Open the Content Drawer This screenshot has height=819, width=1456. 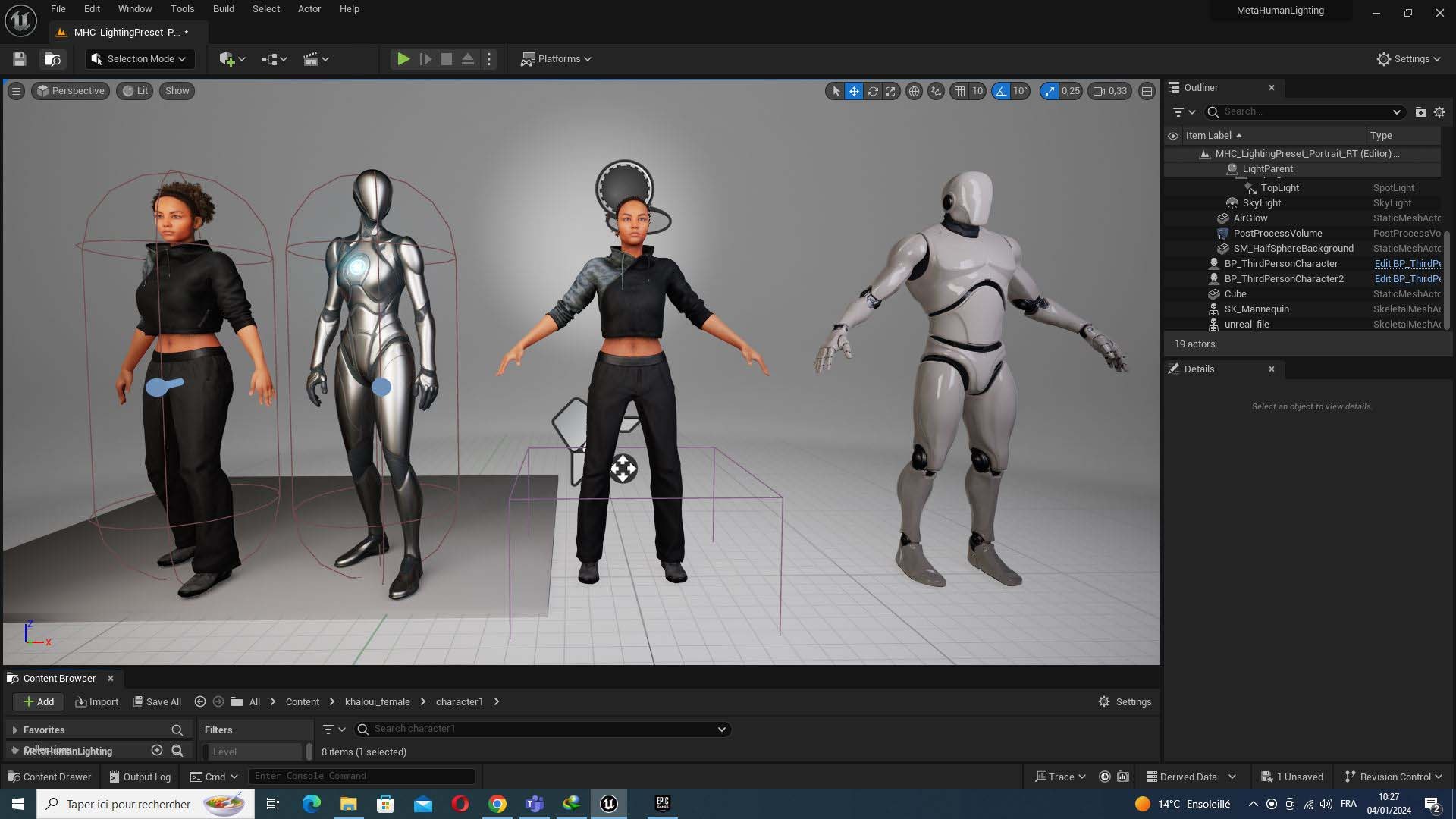pos(49,777)
